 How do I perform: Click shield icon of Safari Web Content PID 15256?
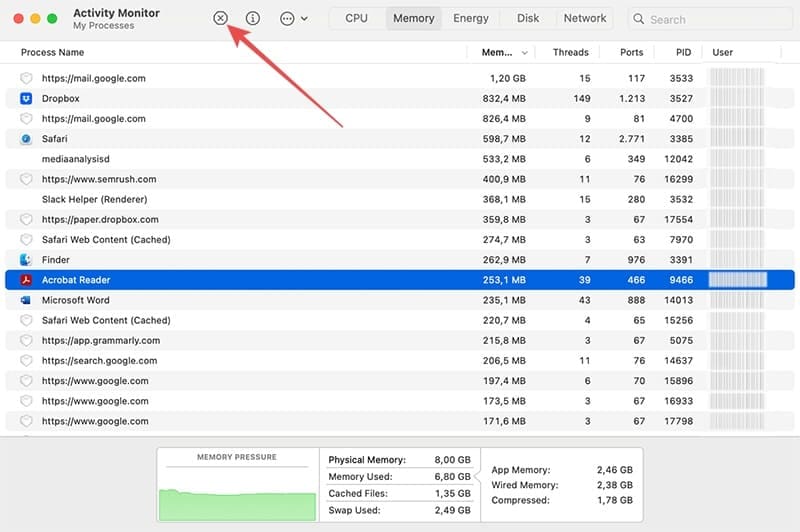point(26,320)
